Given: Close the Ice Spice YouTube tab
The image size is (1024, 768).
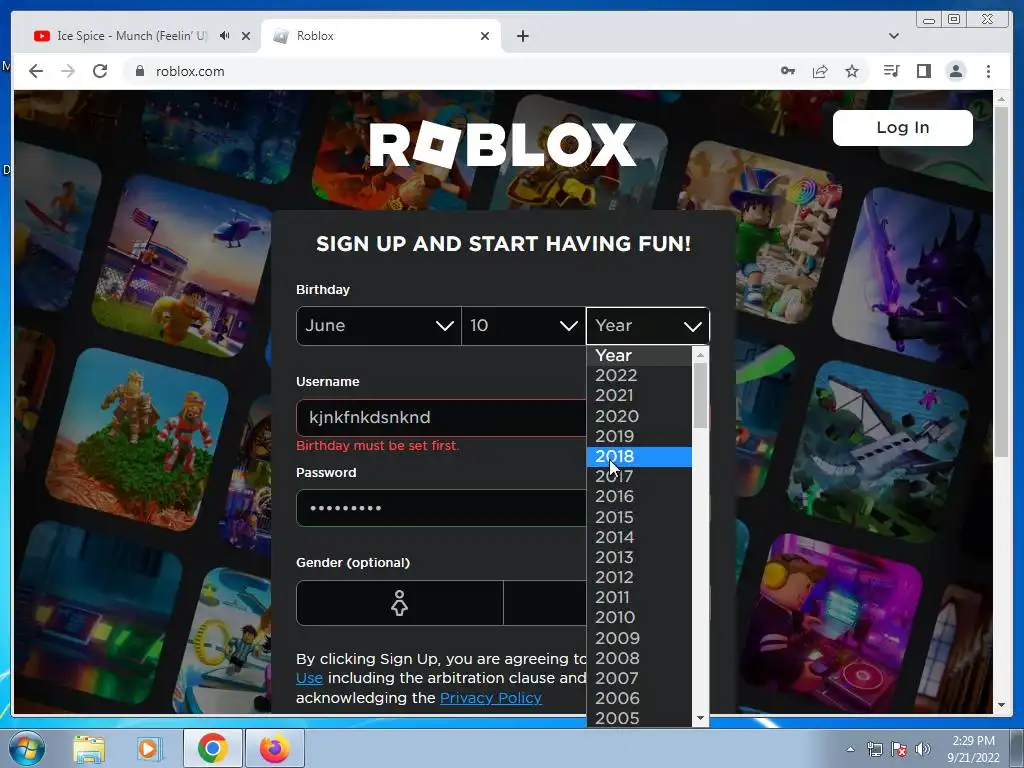Looking at the screenshot, I should pyautogui.click(x=246, y=36).
